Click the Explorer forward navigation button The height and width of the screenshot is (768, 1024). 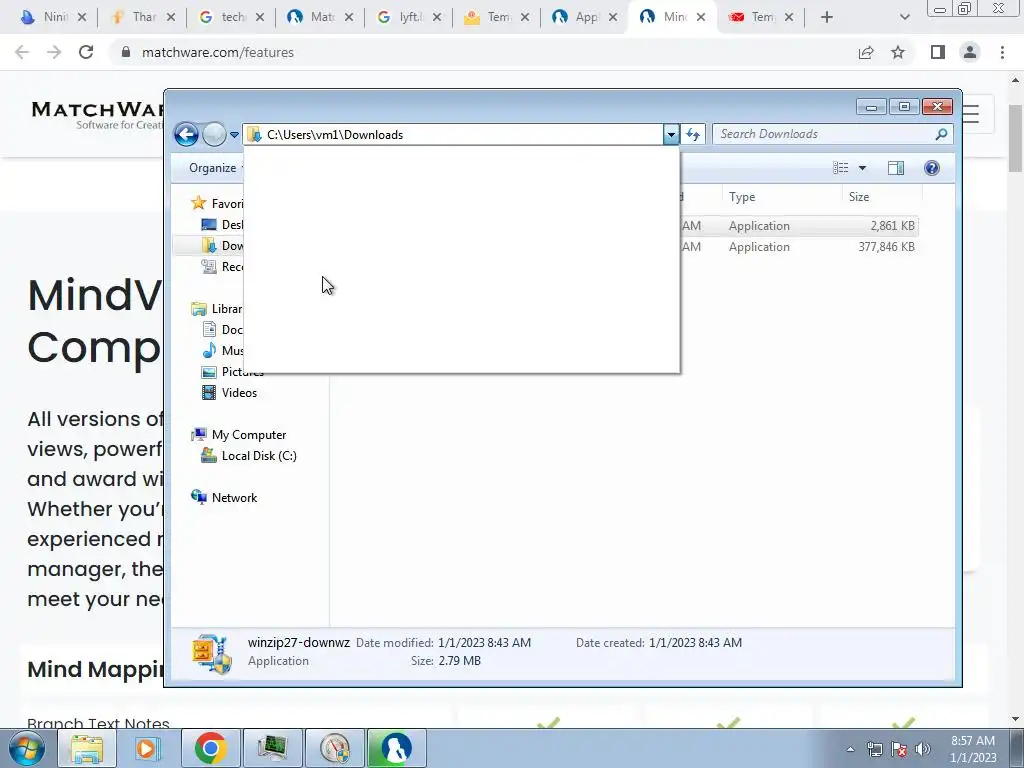point(214,135)
